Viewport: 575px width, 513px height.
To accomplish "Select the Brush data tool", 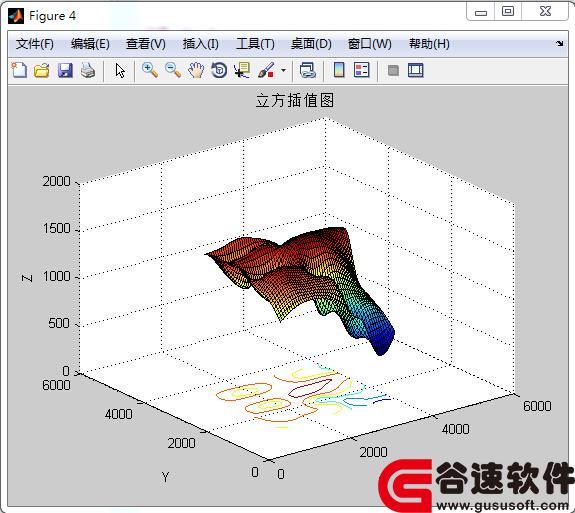I will coord(266,70).
